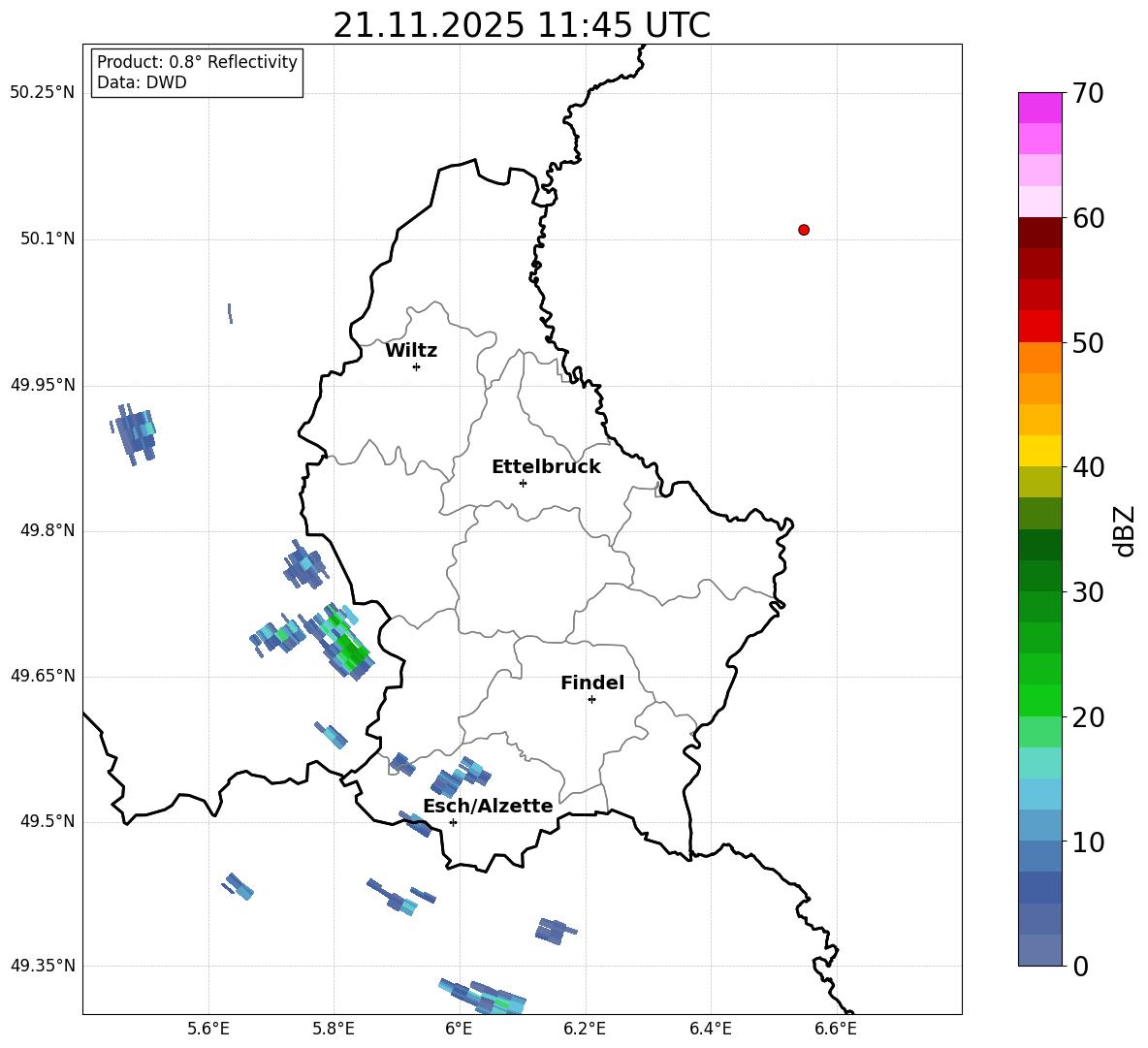
Task: Click the dBZ colorbar axis label
Action: point(1124,530)
